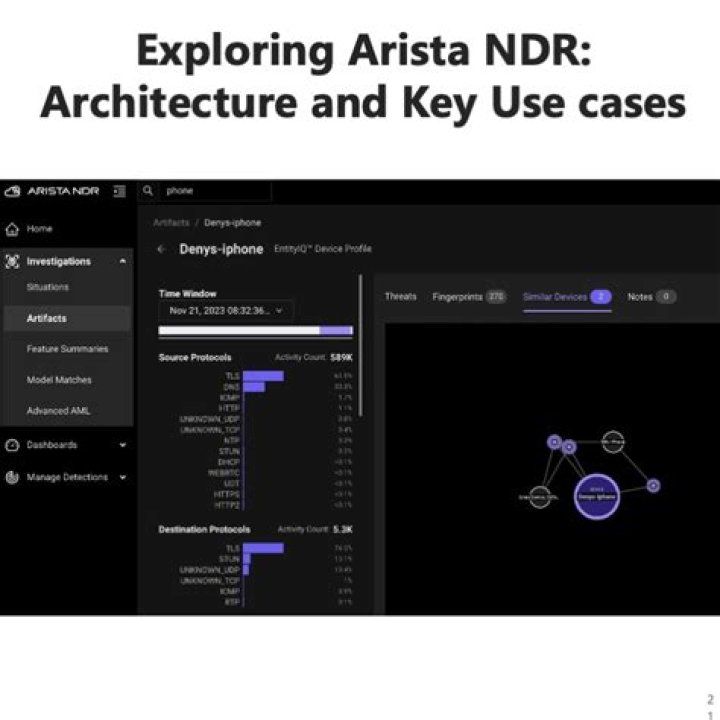Click the 'DHCP' protocol label

pyautogui.click(x=229, y=462)
